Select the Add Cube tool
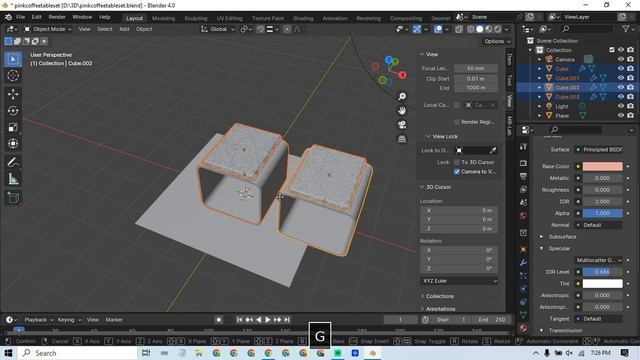This screenshot has width=640, height=360. (x=13, y=198)
